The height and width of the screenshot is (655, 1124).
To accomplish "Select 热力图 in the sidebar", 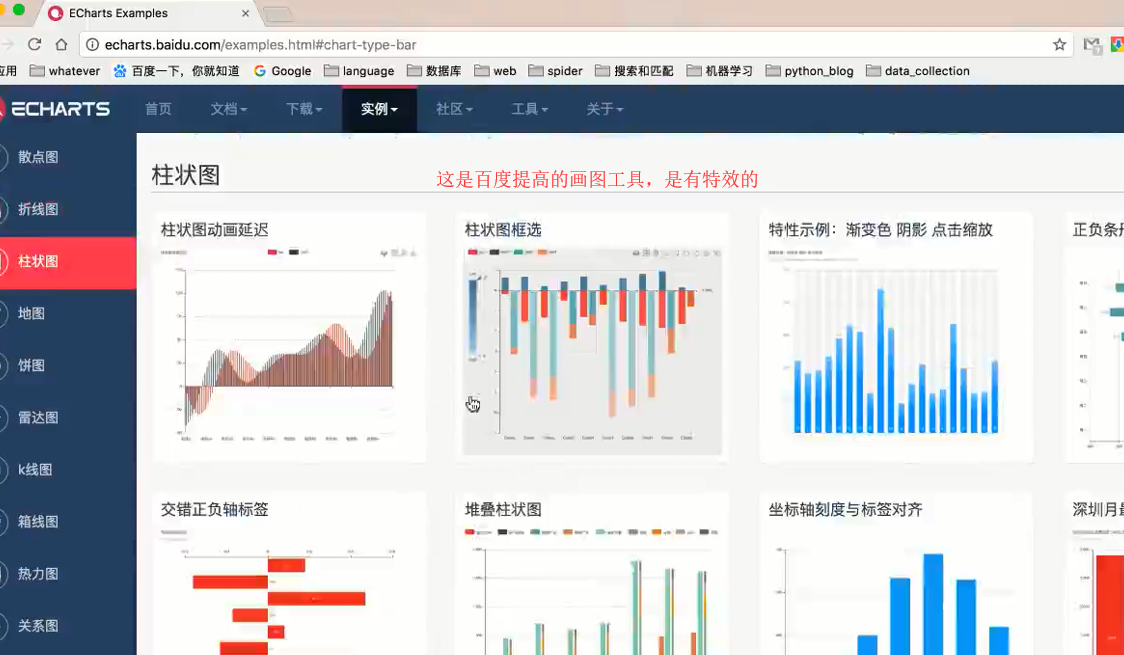I will [x=68, y=574].
